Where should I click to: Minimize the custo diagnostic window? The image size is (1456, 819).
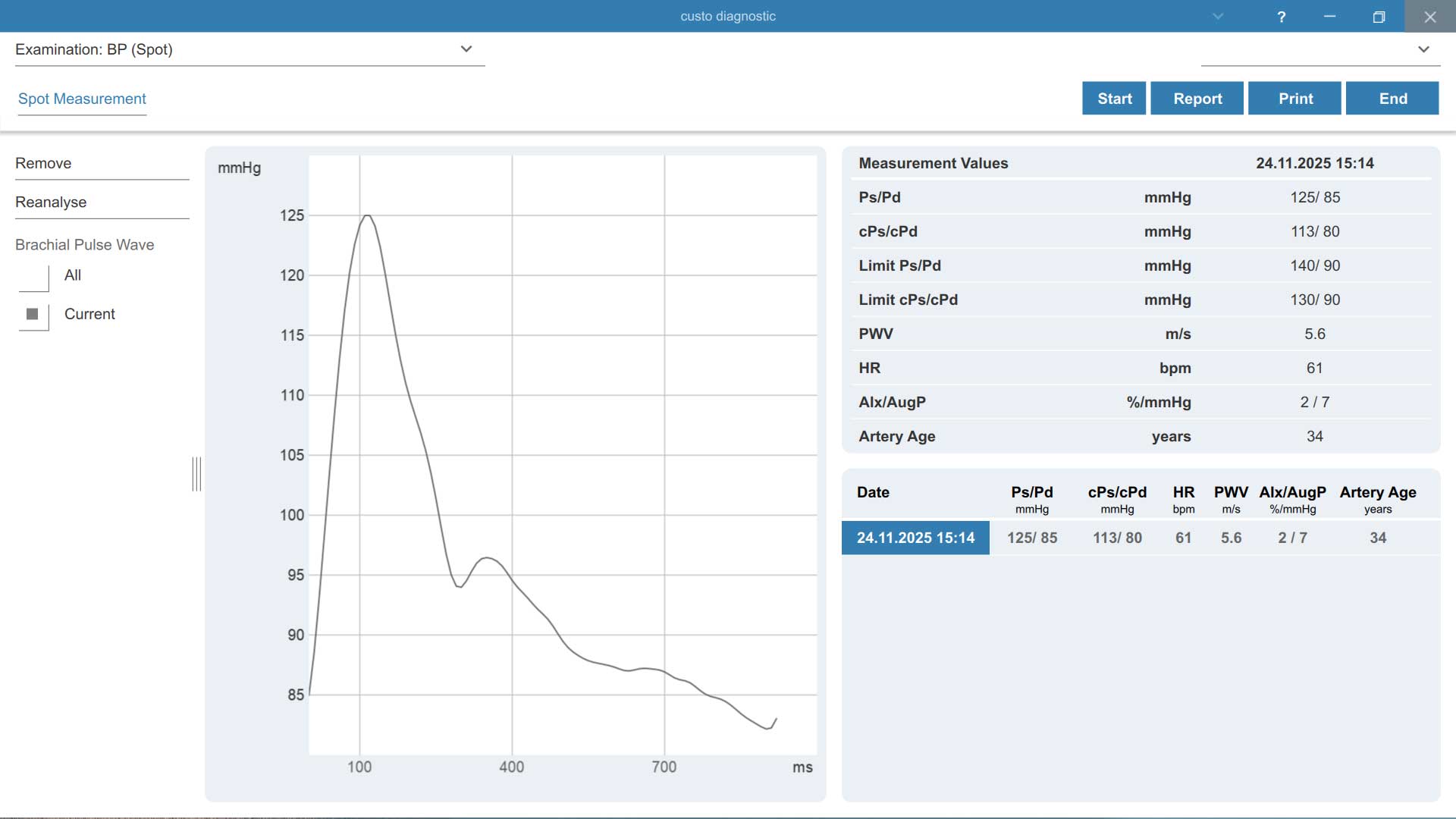pos(1329,17)
